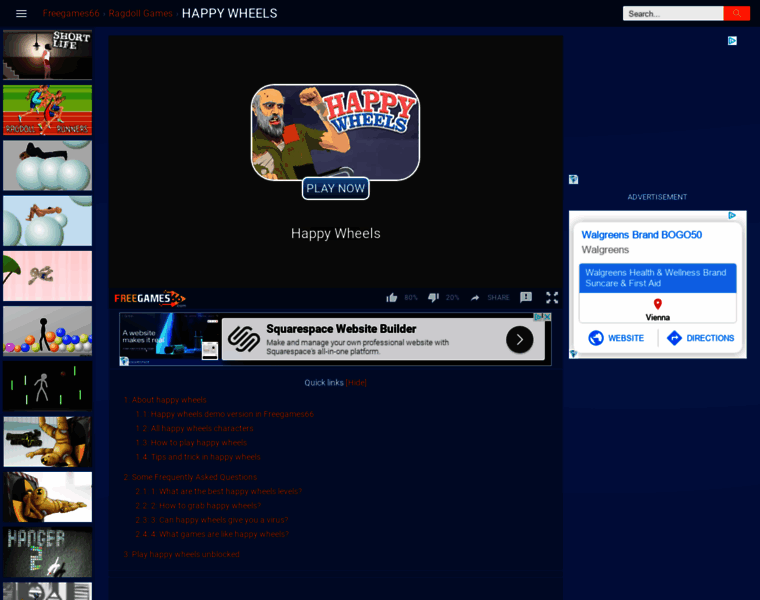Open the Ragdoll Runners game thumbnail
The height and width of the screenshot is (600, 760).
coord(48,110)
